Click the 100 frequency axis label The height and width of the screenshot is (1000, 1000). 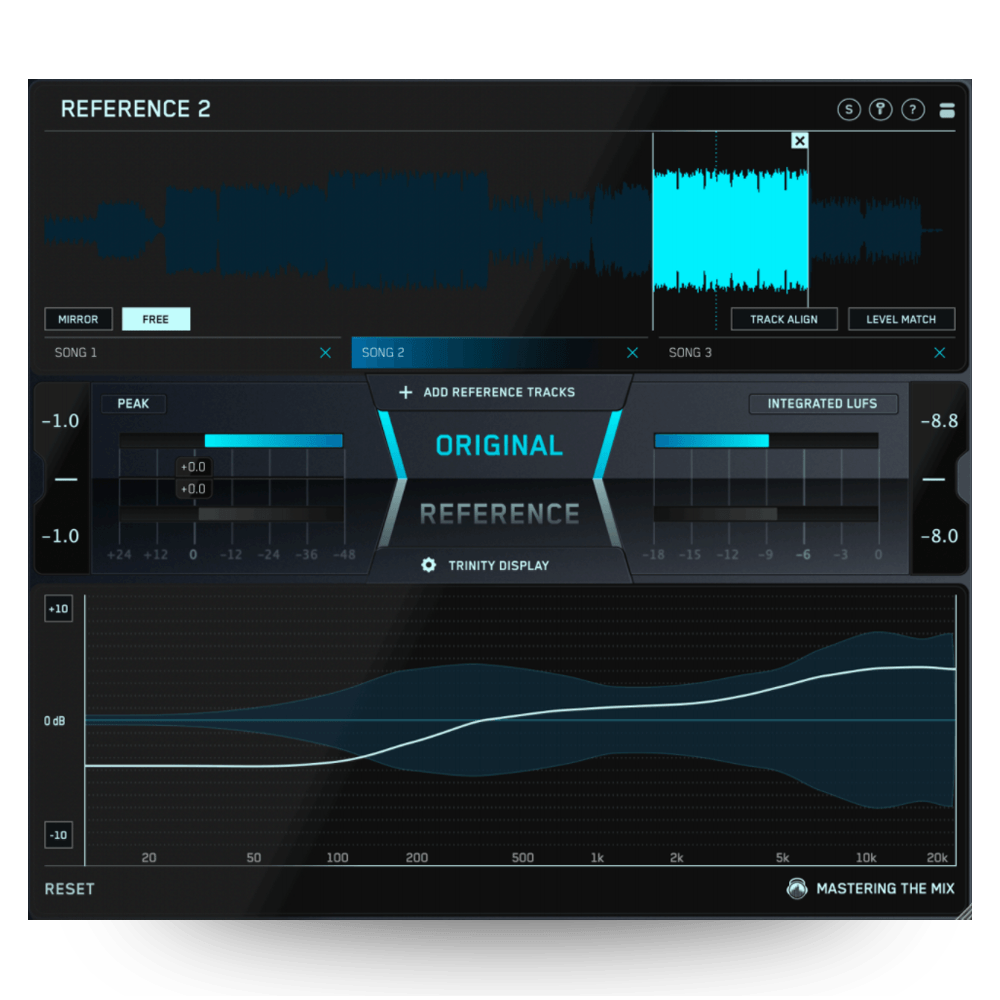click(337, 858)
